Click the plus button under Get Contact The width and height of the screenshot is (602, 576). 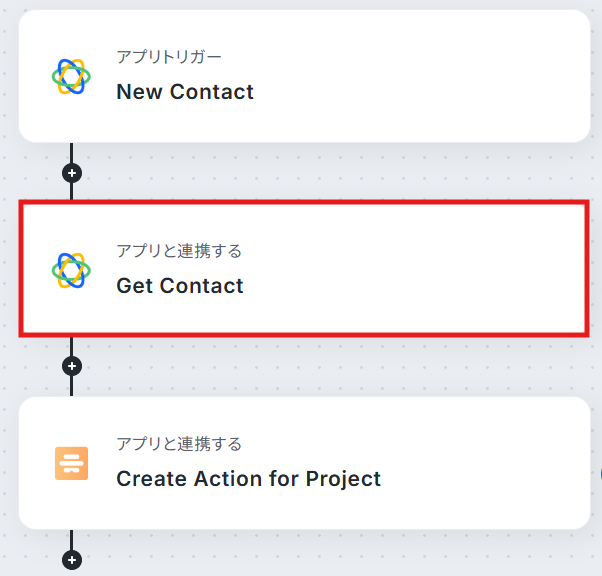click(71, 366)
